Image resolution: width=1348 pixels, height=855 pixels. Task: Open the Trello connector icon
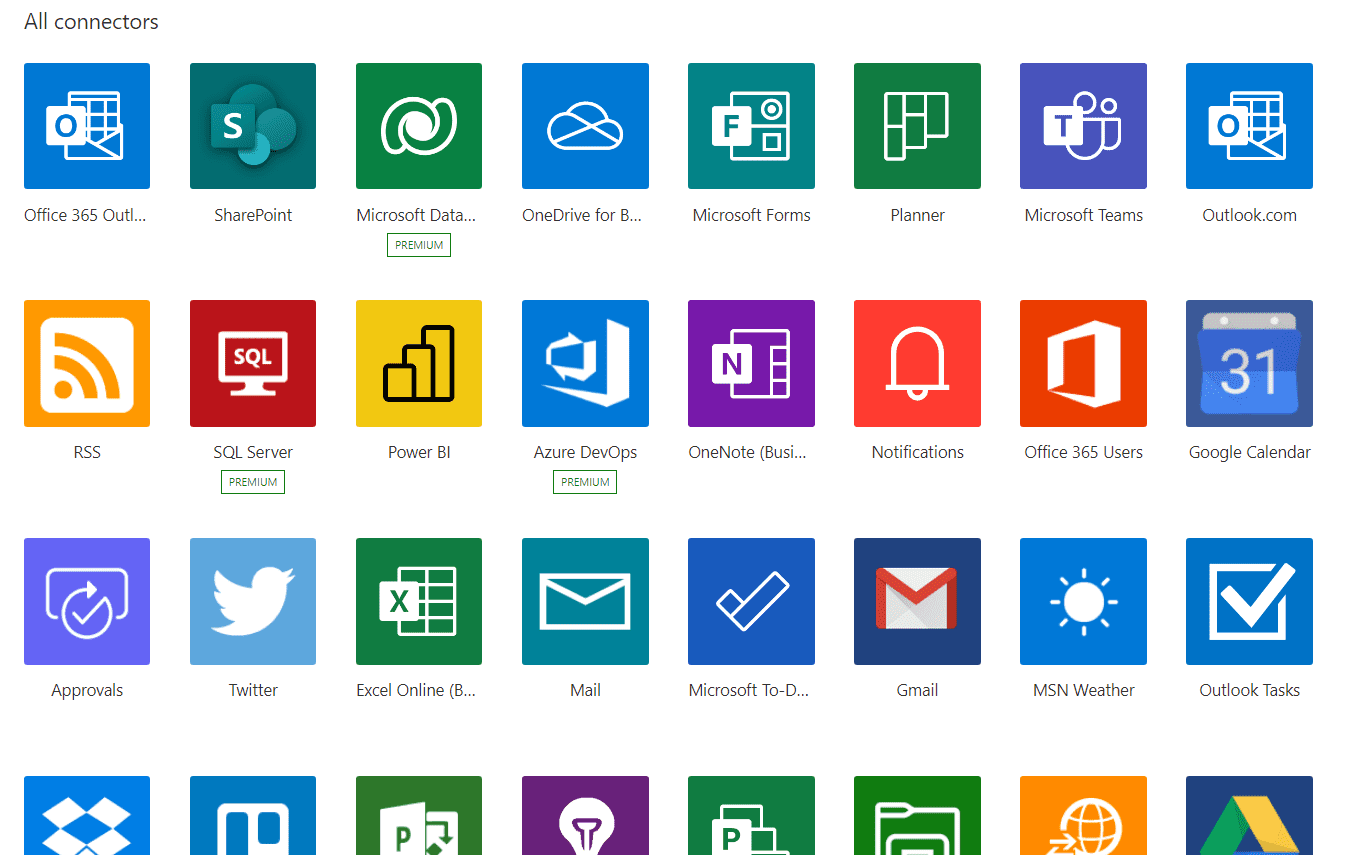click(x=253, y=816)
